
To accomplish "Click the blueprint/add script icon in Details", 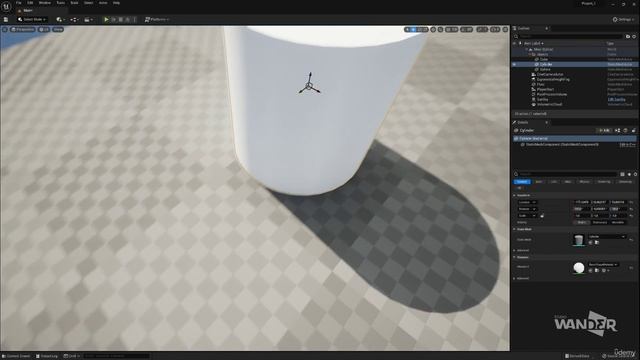I will (x=617, y=130).
